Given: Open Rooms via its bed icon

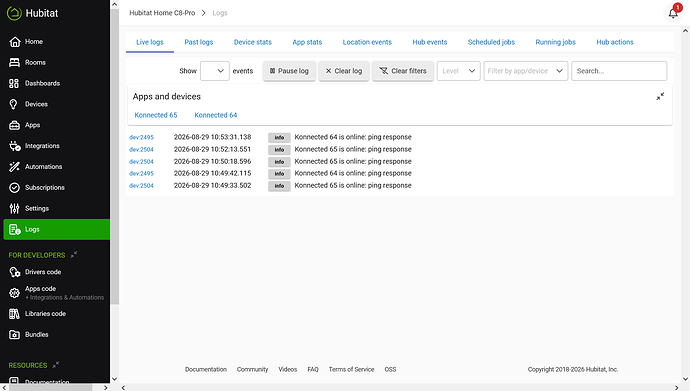Looking at the screenshot, I should [15, 62].
